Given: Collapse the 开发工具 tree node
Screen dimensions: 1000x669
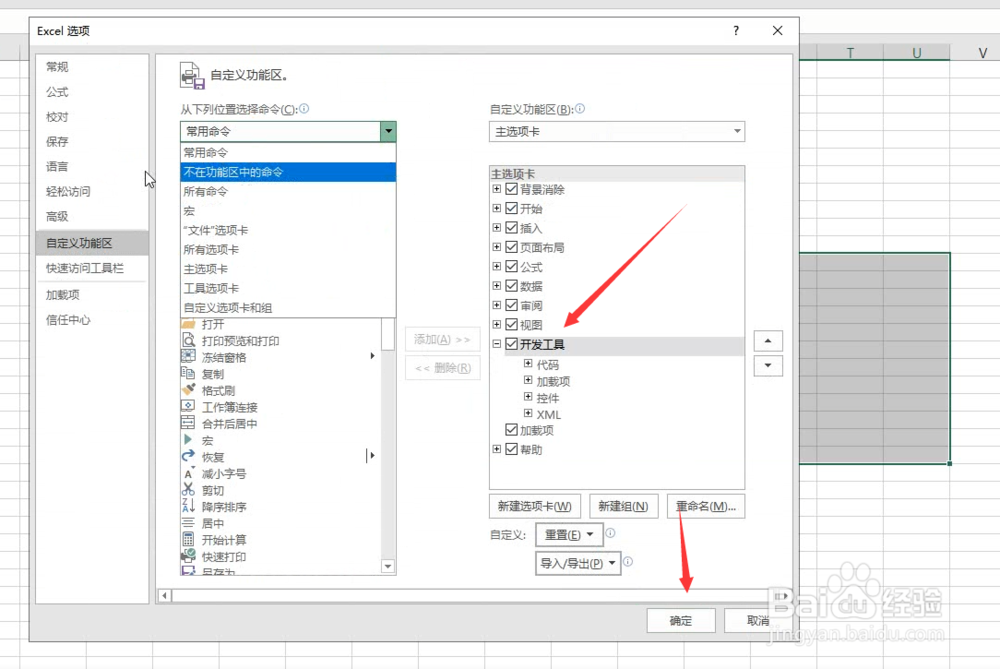Looking at the screenshot, I should (497, 344).
